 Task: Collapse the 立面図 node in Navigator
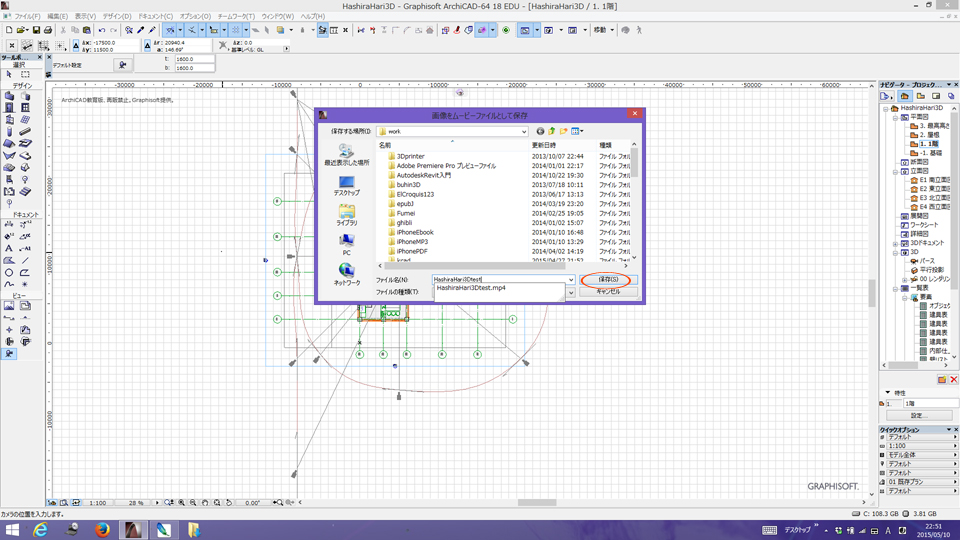pyautogui.click(x=895, y=171)
